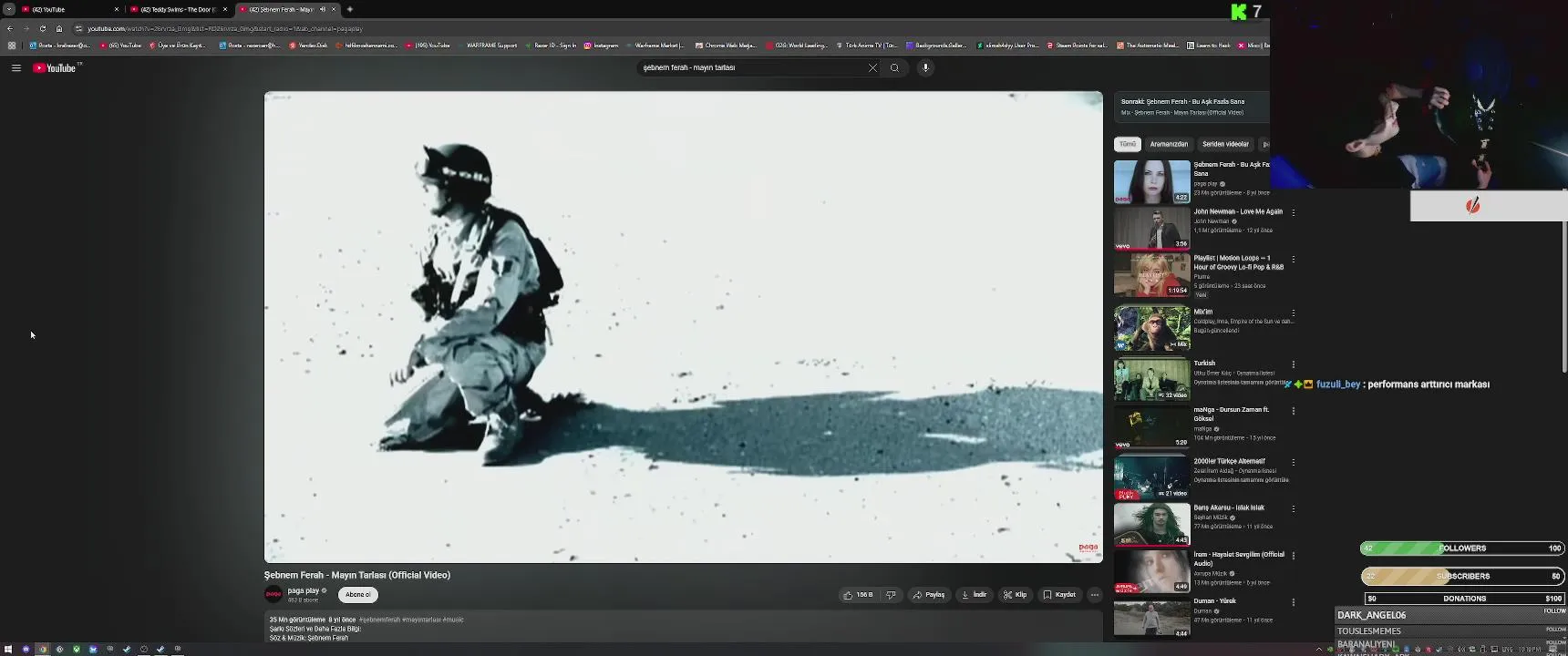Mute the Şebnem Ferah tab audio icon

[322, 9]
